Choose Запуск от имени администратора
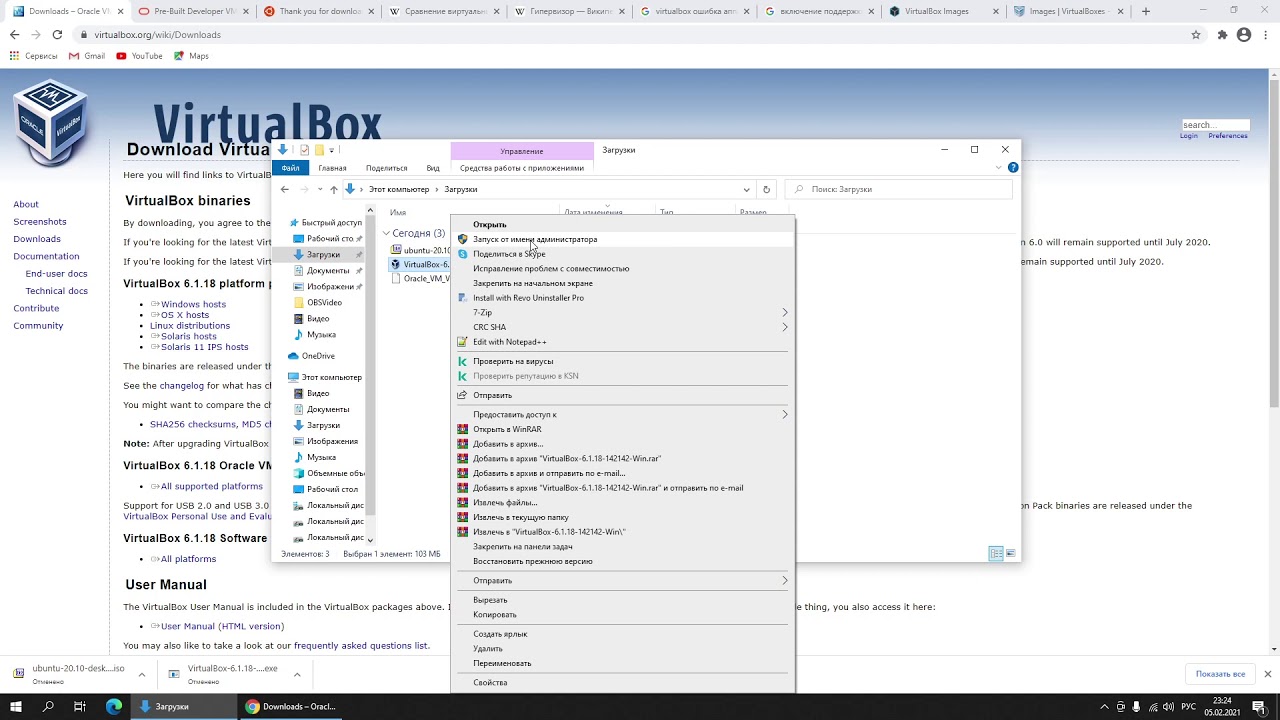Viewport: 1280px width, 720px height. (x=622, y=239)
